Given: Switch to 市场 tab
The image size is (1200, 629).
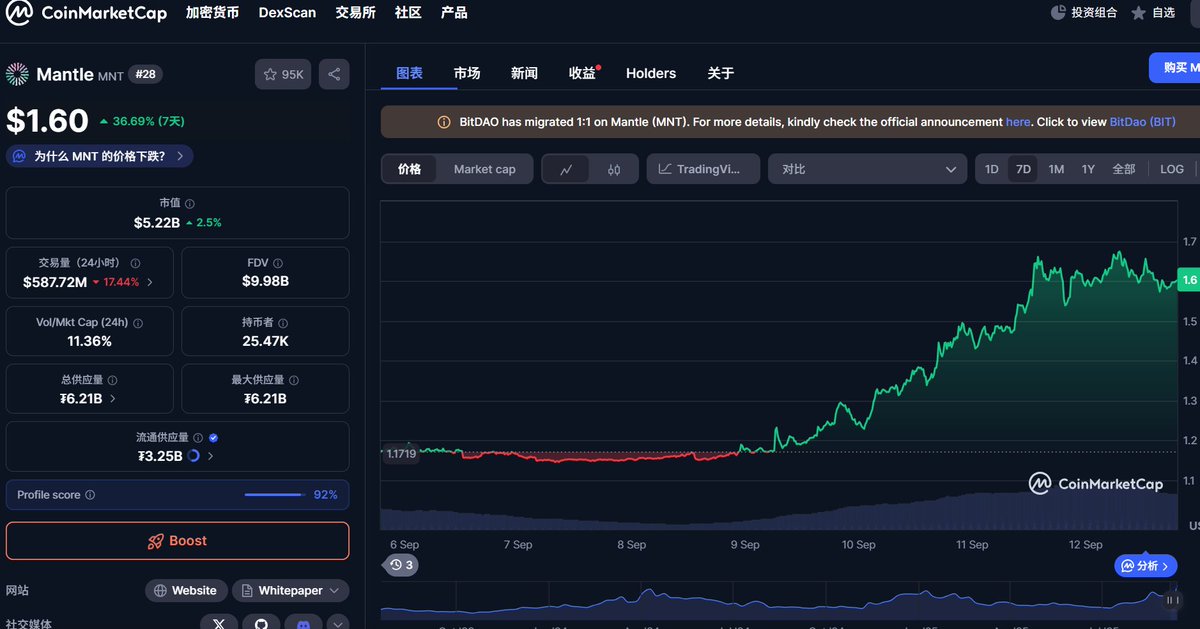Looking at the screenshot, I should click(467, 73).
